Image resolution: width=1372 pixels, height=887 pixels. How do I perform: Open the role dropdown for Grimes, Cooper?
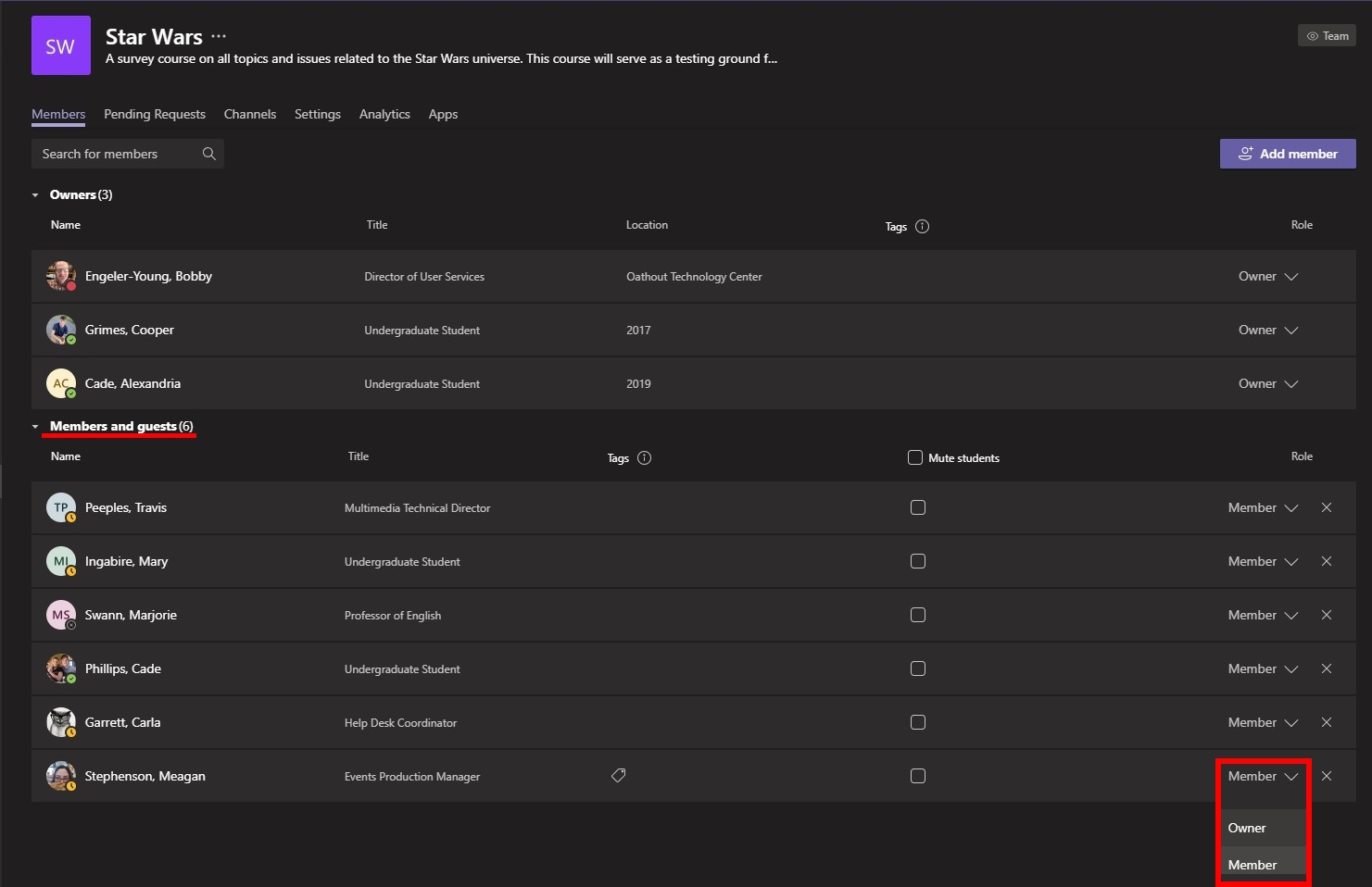(1268, 330)
